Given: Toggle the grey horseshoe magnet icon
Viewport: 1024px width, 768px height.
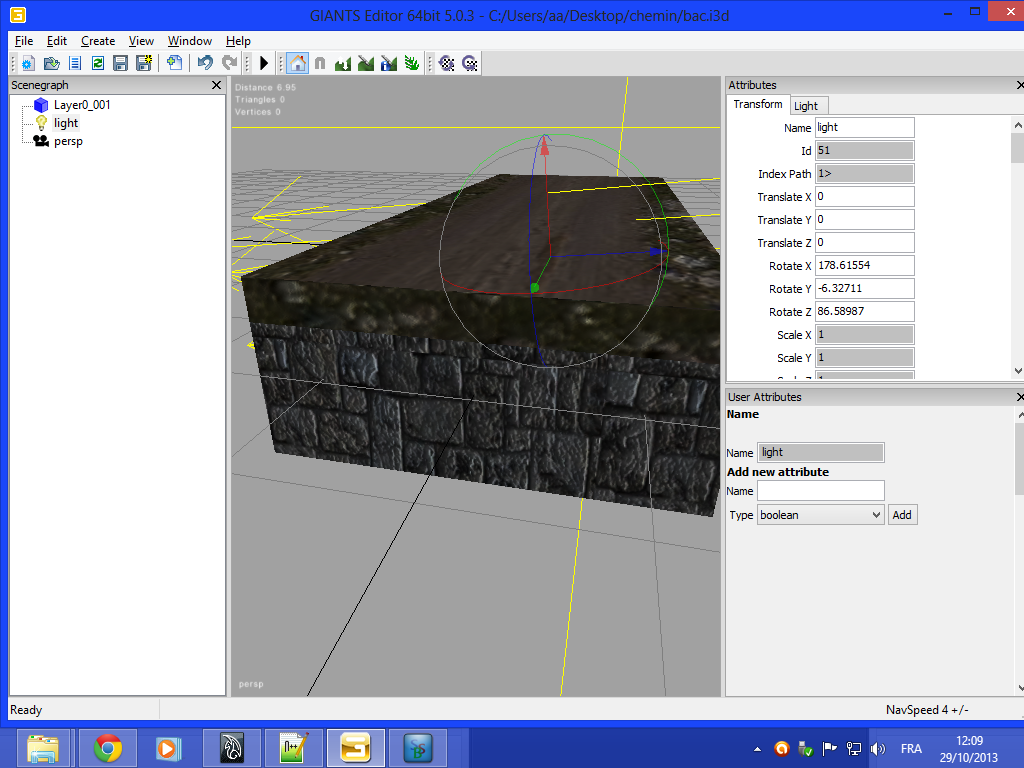Looking at the screenshot, I should [x=320, y=63].
